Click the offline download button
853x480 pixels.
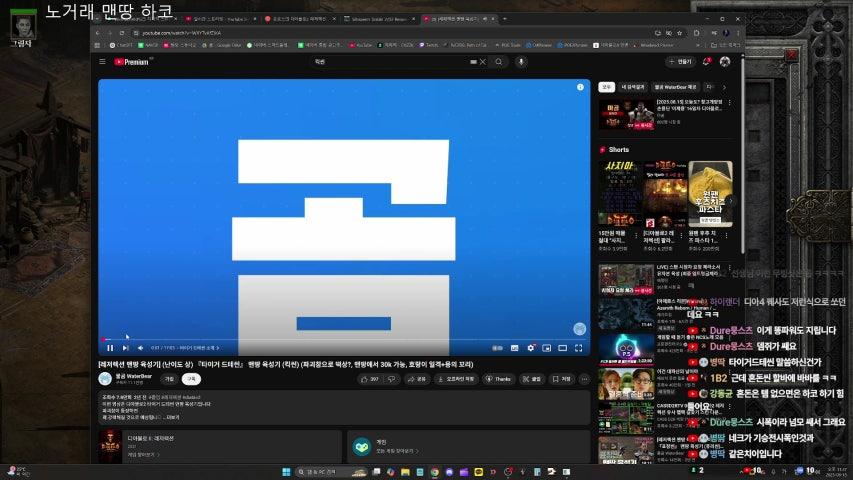[x=456, y=379]
